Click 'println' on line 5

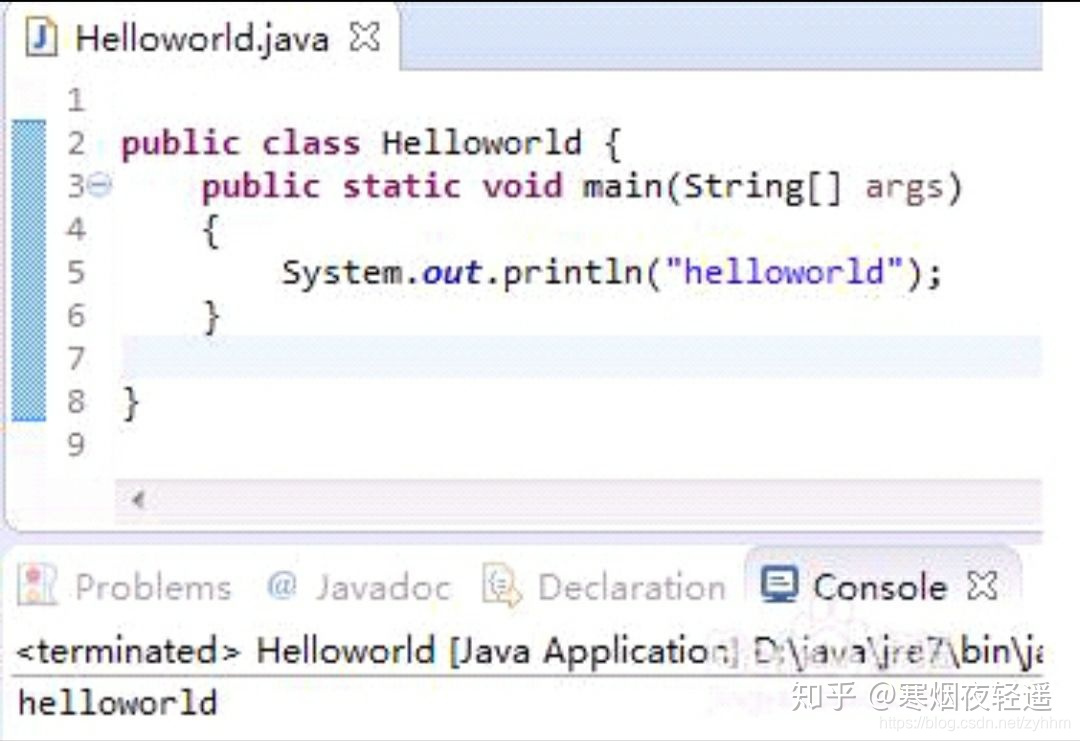pos(572,273)
